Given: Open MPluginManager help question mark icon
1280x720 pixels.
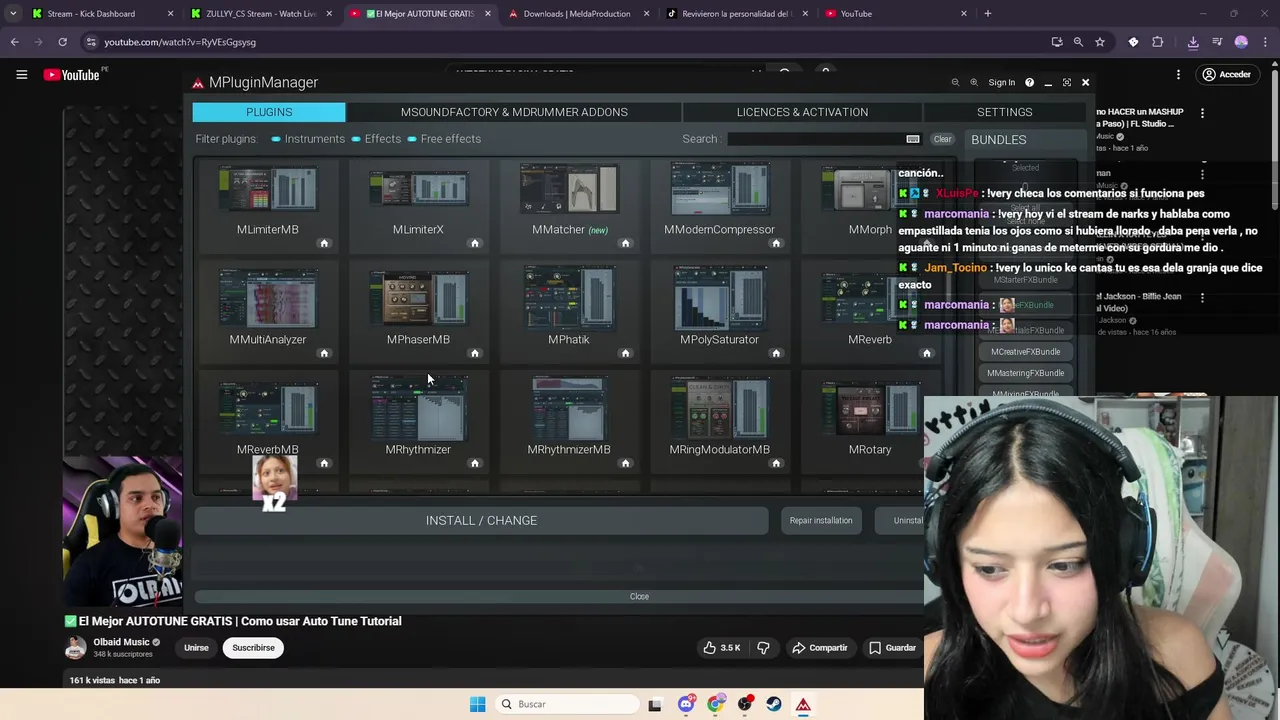Looking at the screenshot, I should (1029, 83).
